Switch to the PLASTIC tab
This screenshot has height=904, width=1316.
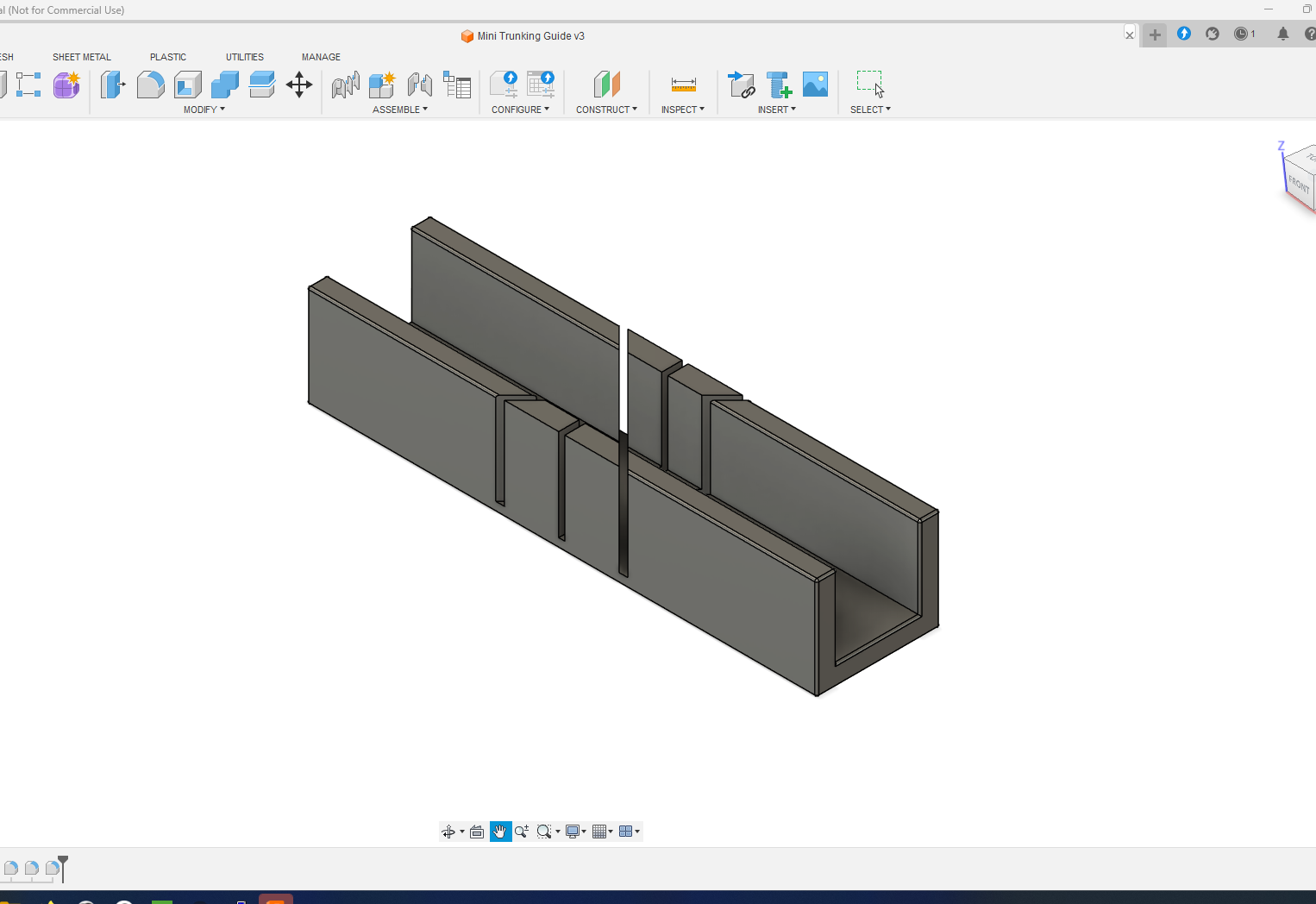click(x=168, y=57)
